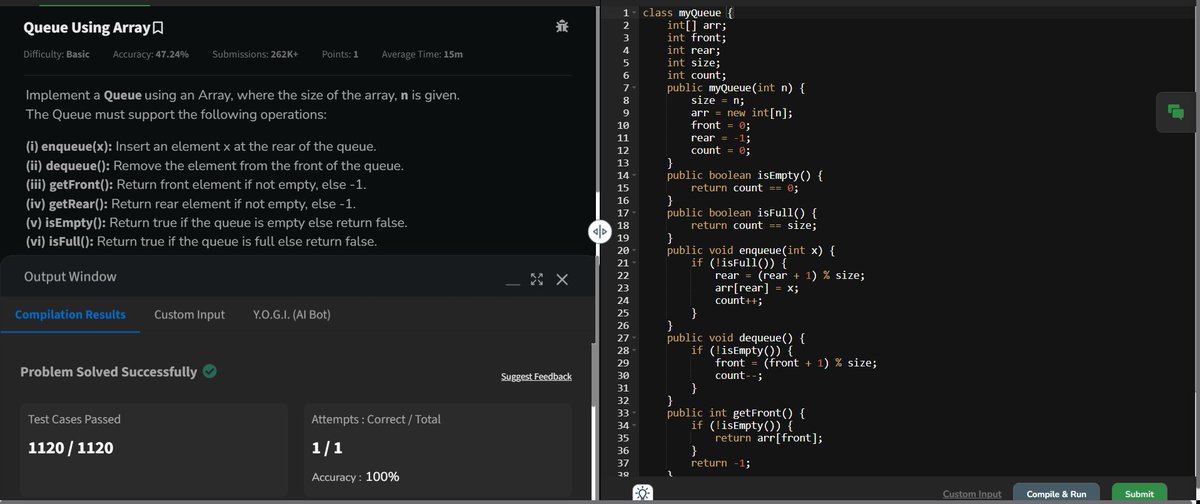1200x504 pixels.
Task: Click the 1 / 1 attempts value
Action: click(326, 448)
